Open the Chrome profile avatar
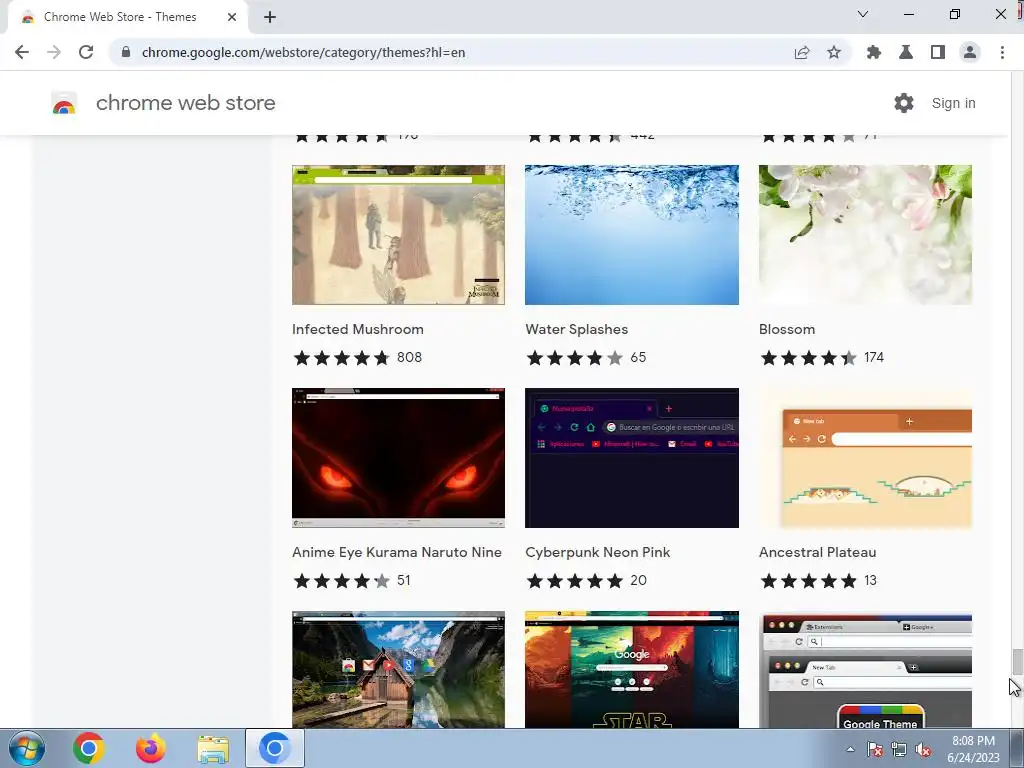Screen dimensions: 1024x768 [970, 52]
